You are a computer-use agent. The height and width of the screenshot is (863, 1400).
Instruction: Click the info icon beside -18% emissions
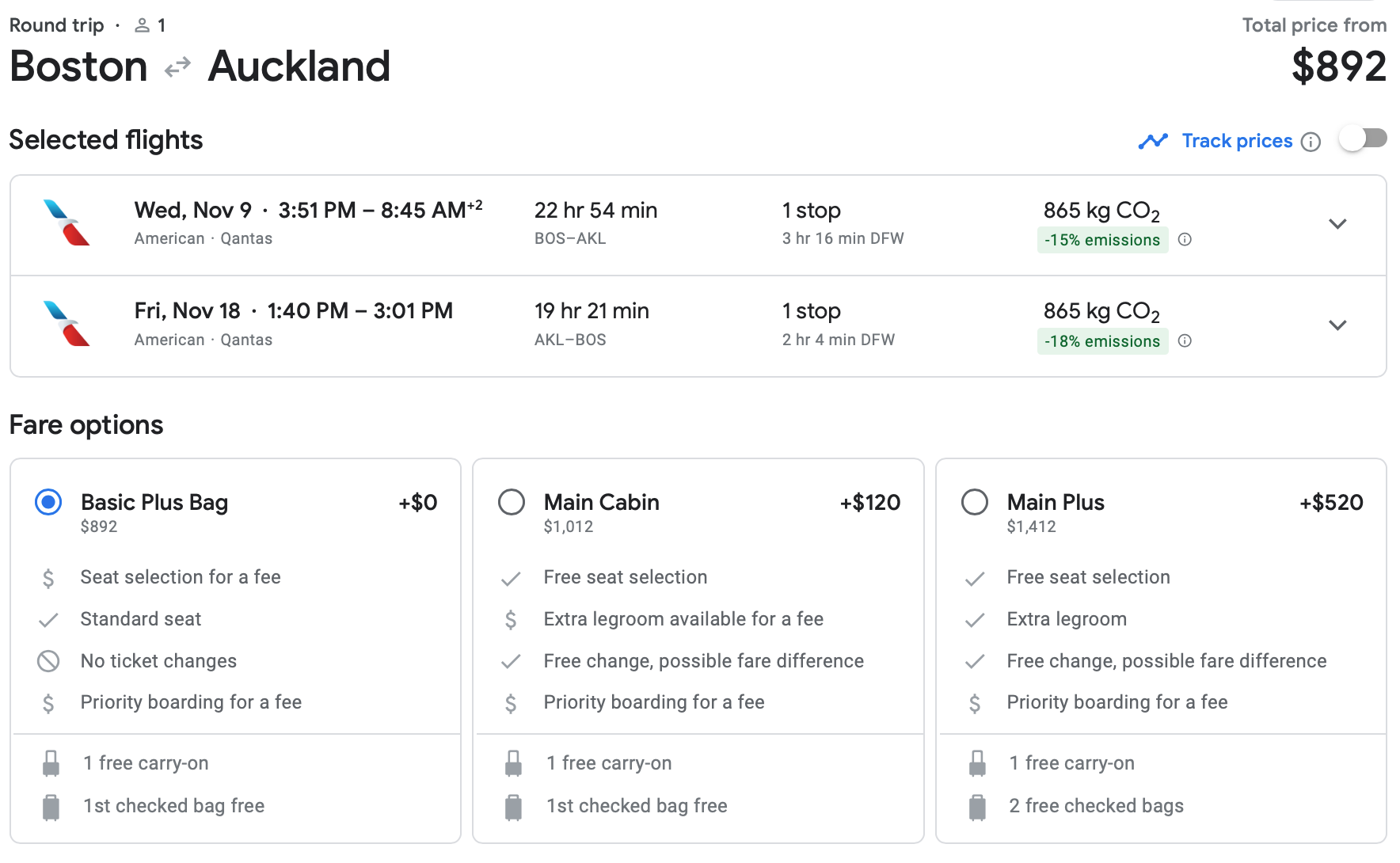(x=1185, y=341)
